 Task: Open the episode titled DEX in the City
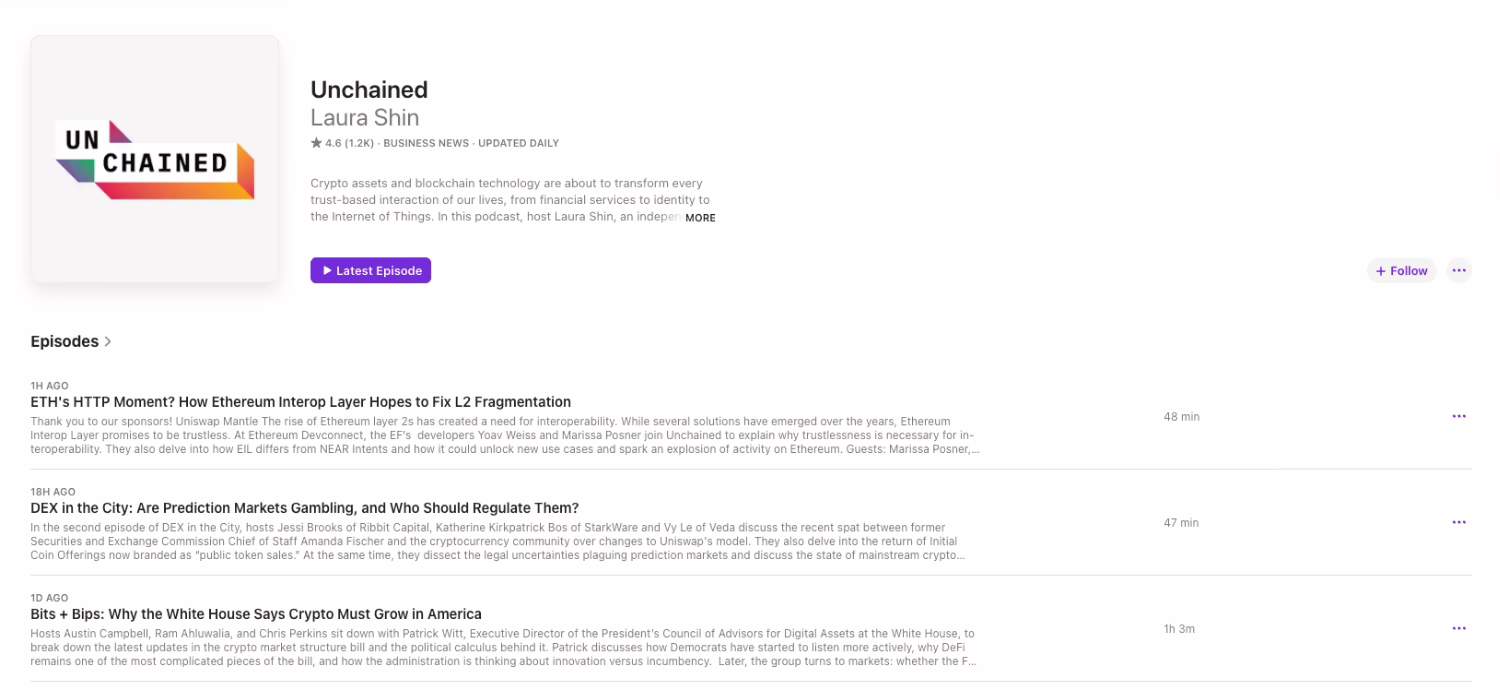tap(304, 507)
